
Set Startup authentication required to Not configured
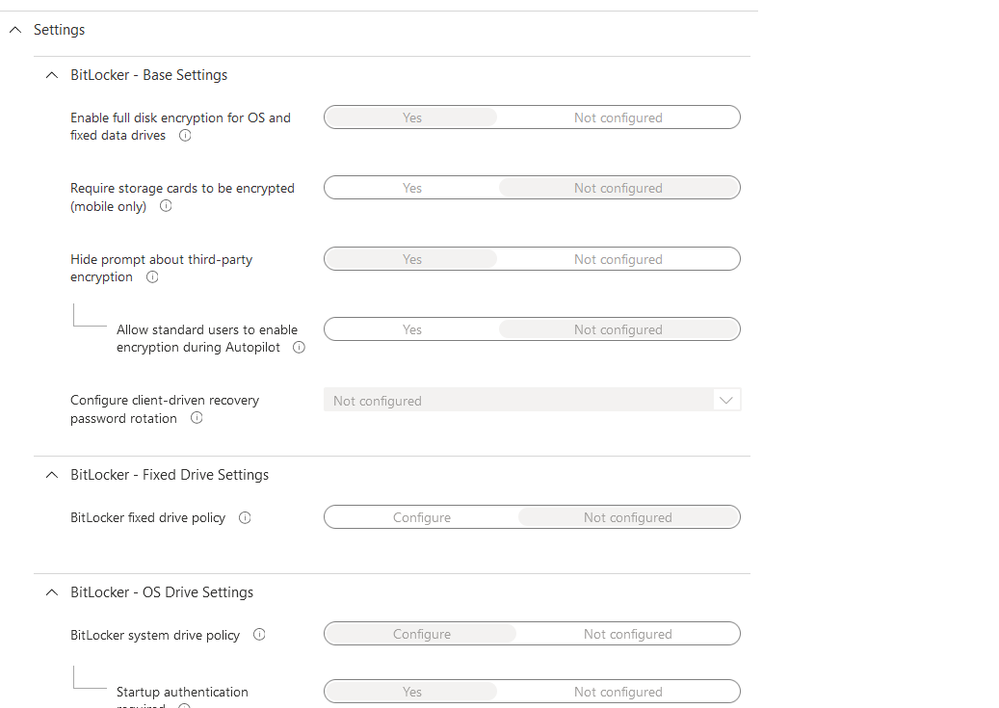pyautogui.click(x=618, y=692)
